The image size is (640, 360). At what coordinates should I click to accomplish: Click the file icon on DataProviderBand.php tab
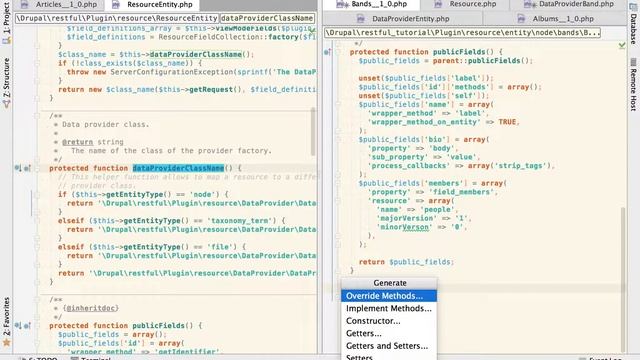pyautogui.click(x=529, y=4)
